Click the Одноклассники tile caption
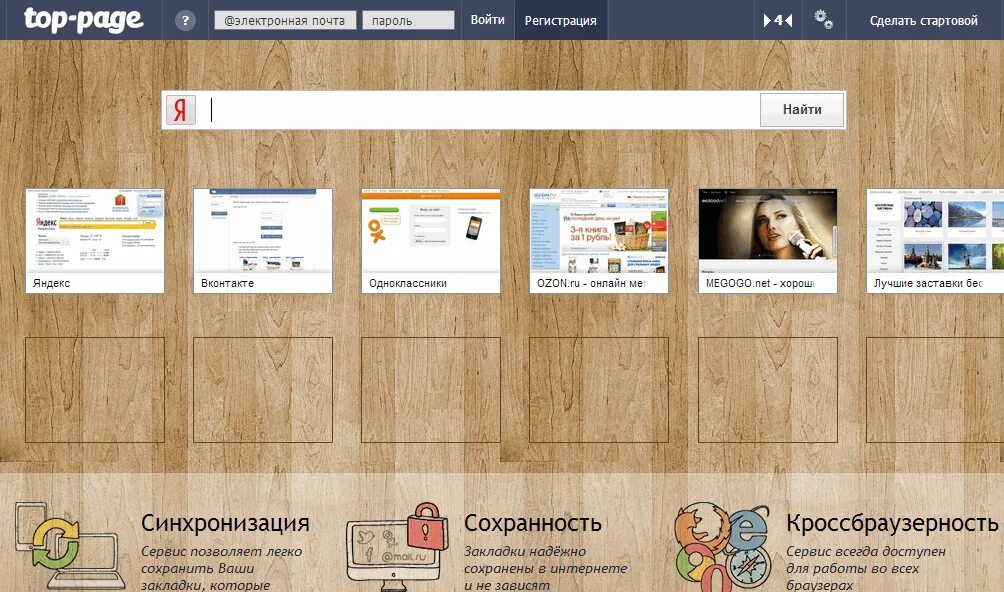This screenshot has height=592, width=1004. pyautogui.click(x=408, y=283)
